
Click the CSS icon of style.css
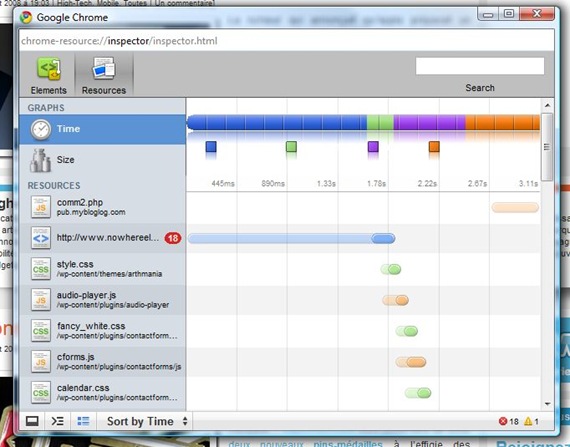(40, 269)
